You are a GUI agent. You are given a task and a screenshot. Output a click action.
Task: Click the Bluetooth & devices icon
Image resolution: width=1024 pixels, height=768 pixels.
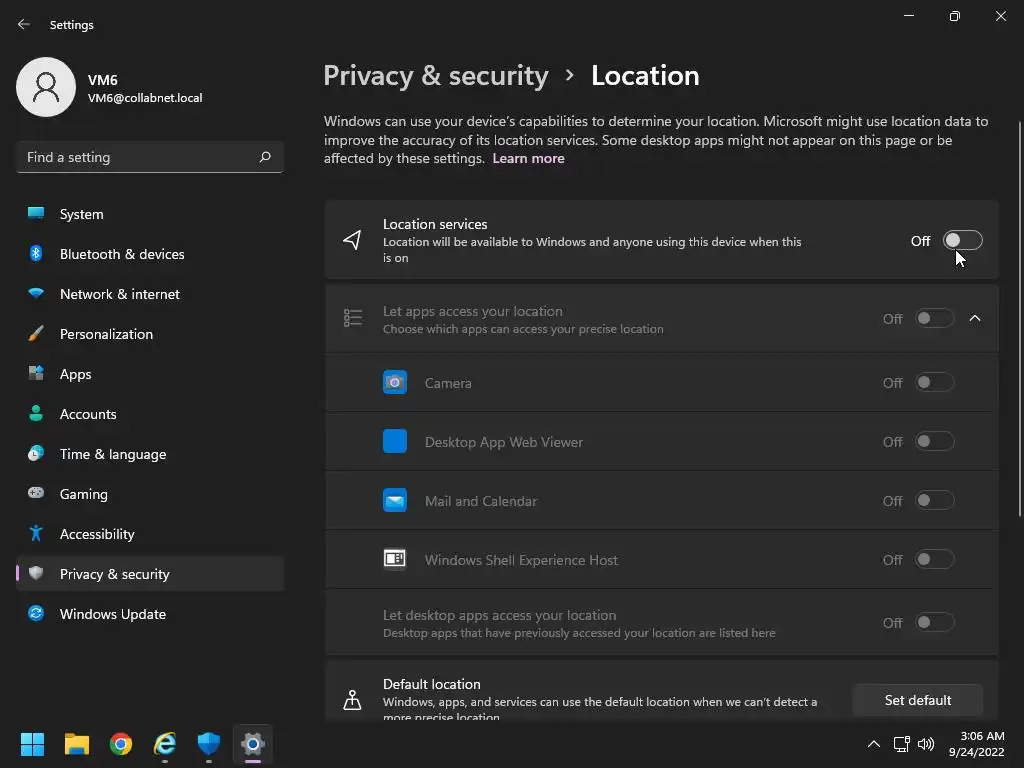click(x=36, y=254)
